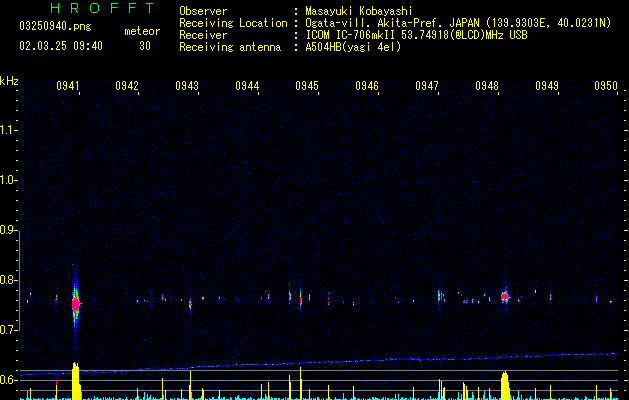Click the date stamp 02.03.25 09:40
Image resolution: width=629 pixels, height=400 pixels.
61,46
